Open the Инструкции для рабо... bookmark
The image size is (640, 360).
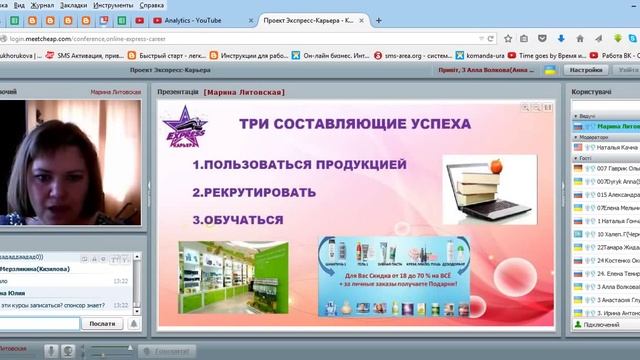coord(249,56)
